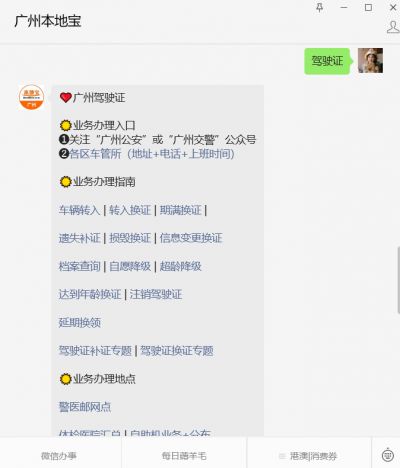Viewport: 400px width, 468px height.
Task: Click the chat vertical scrollbar thumb
Action: [398, 280]
